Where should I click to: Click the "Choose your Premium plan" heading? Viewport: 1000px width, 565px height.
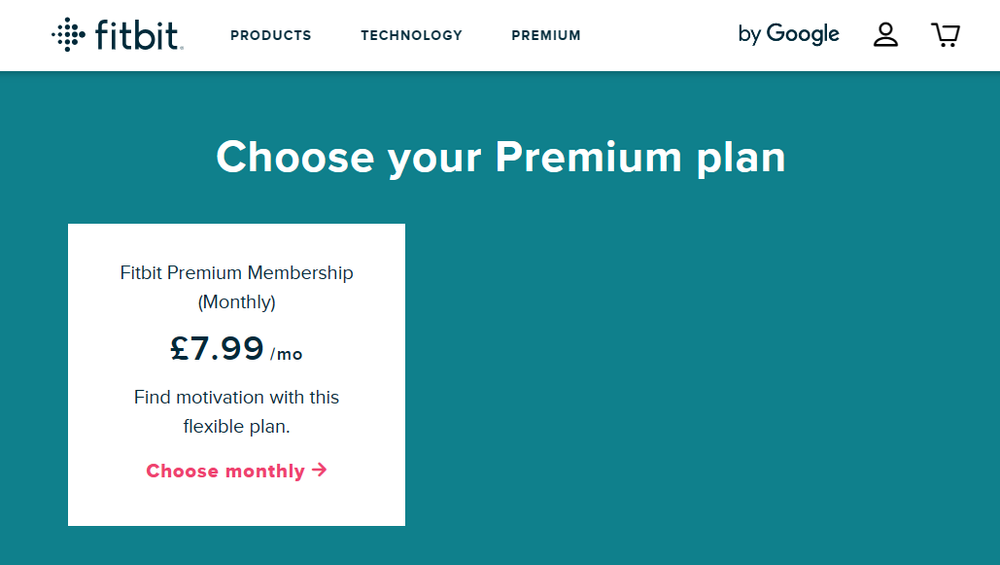pyautogui.click(x=500, y=157)
